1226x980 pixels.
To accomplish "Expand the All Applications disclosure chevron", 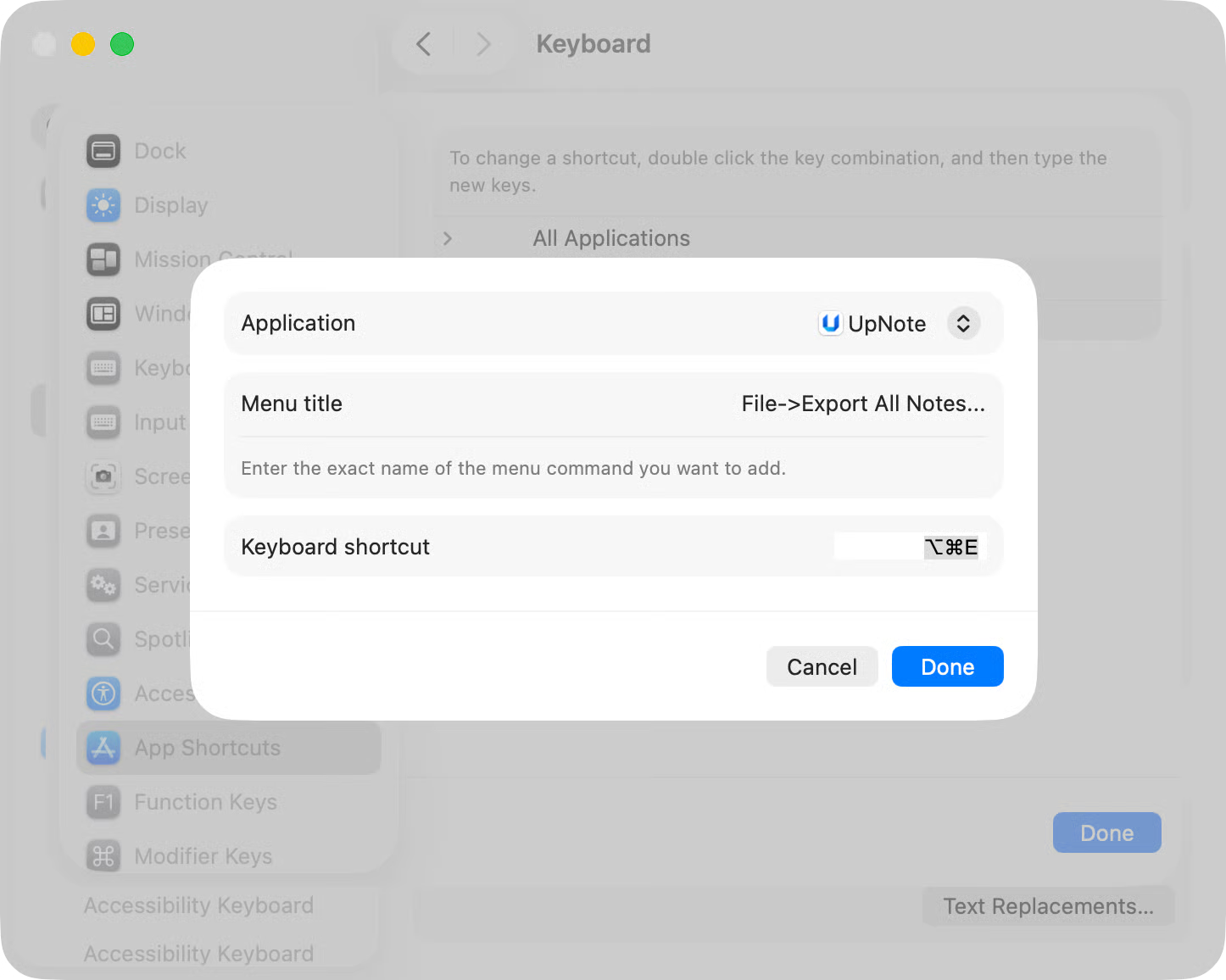I will 448,238.
